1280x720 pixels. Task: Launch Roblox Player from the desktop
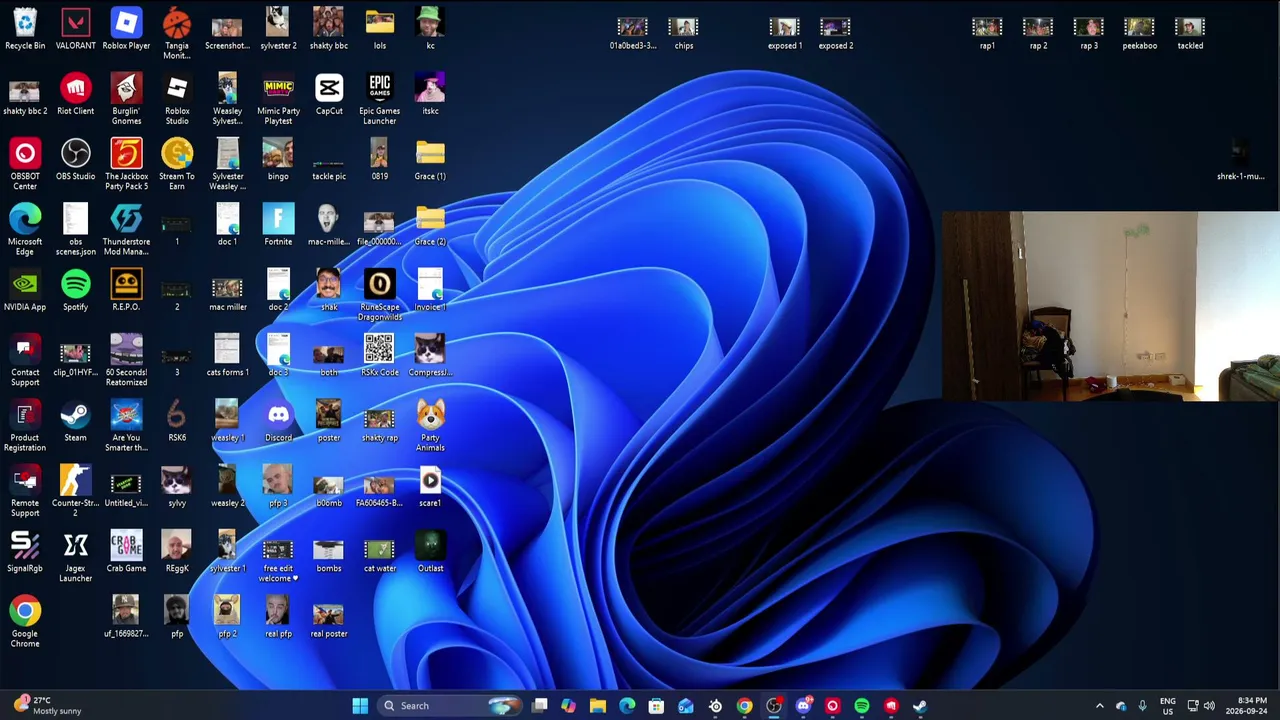tap(126, 28)
